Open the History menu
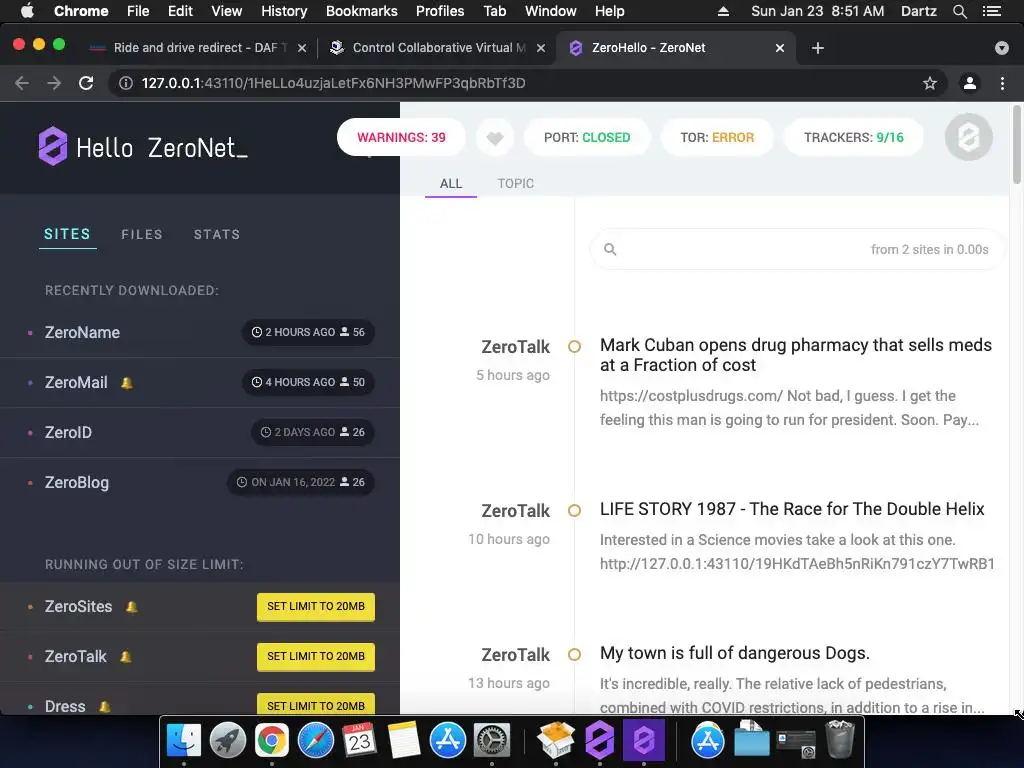 coord(283,11)
